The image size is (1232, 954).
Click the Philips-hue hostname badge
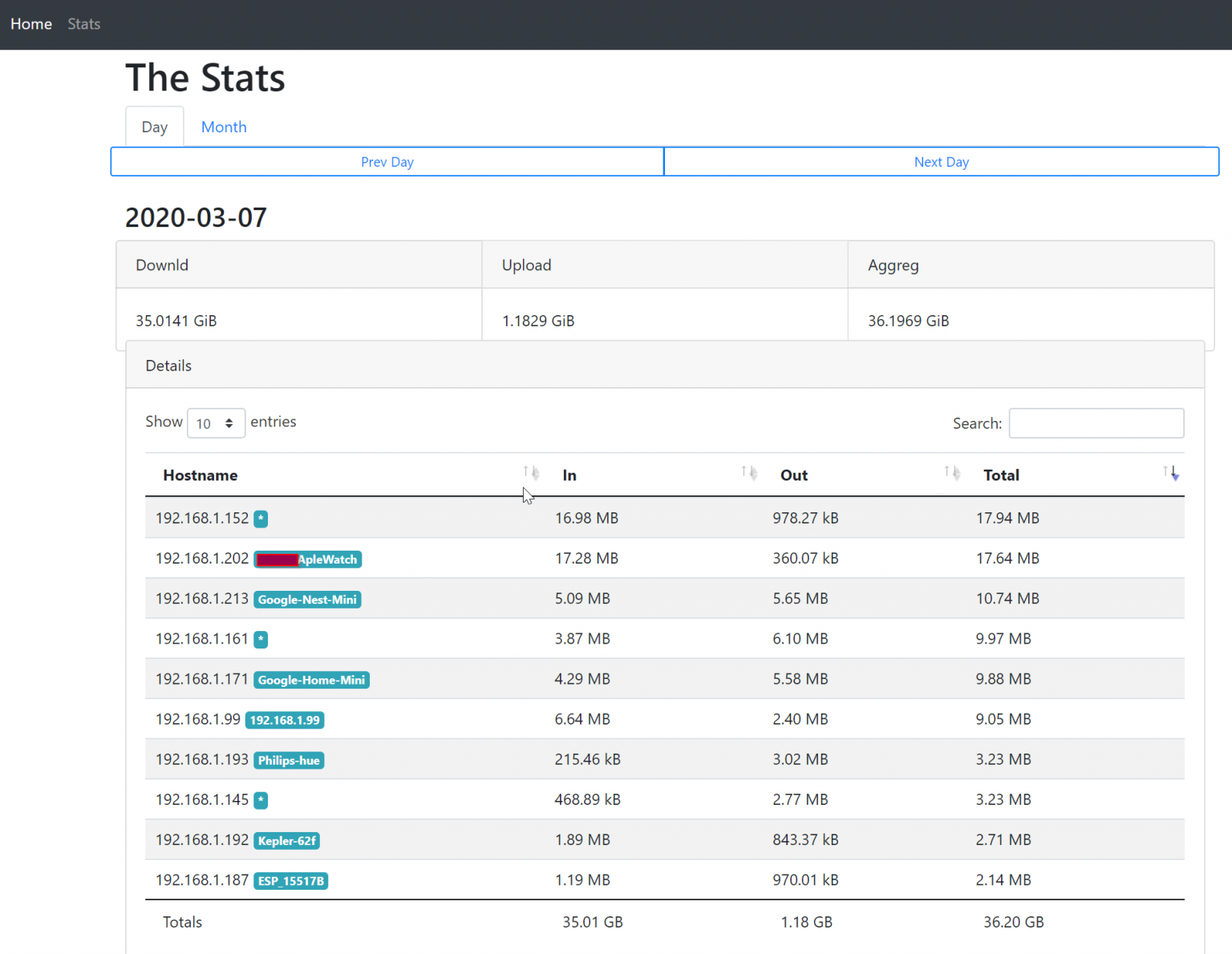pos(289,761)
